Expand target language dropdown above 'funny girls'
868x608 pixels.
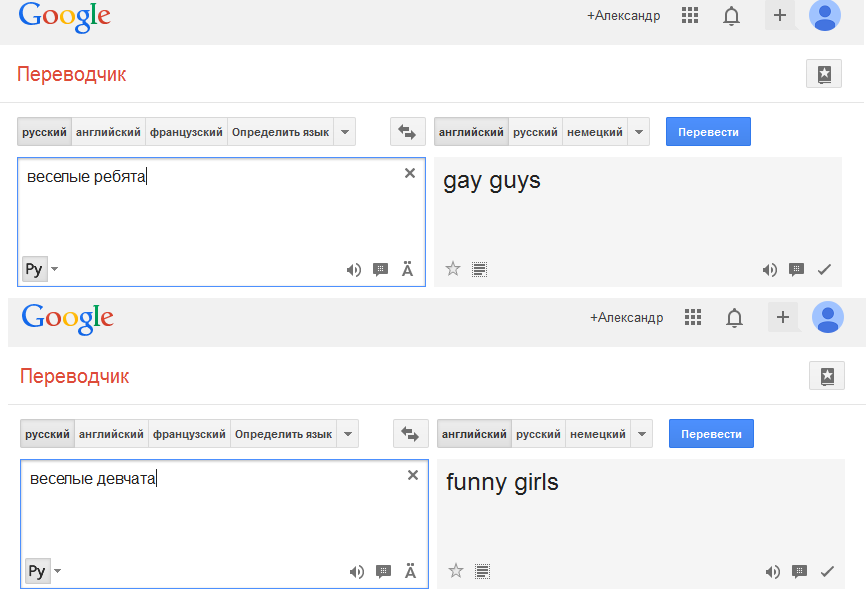(642, 434)
